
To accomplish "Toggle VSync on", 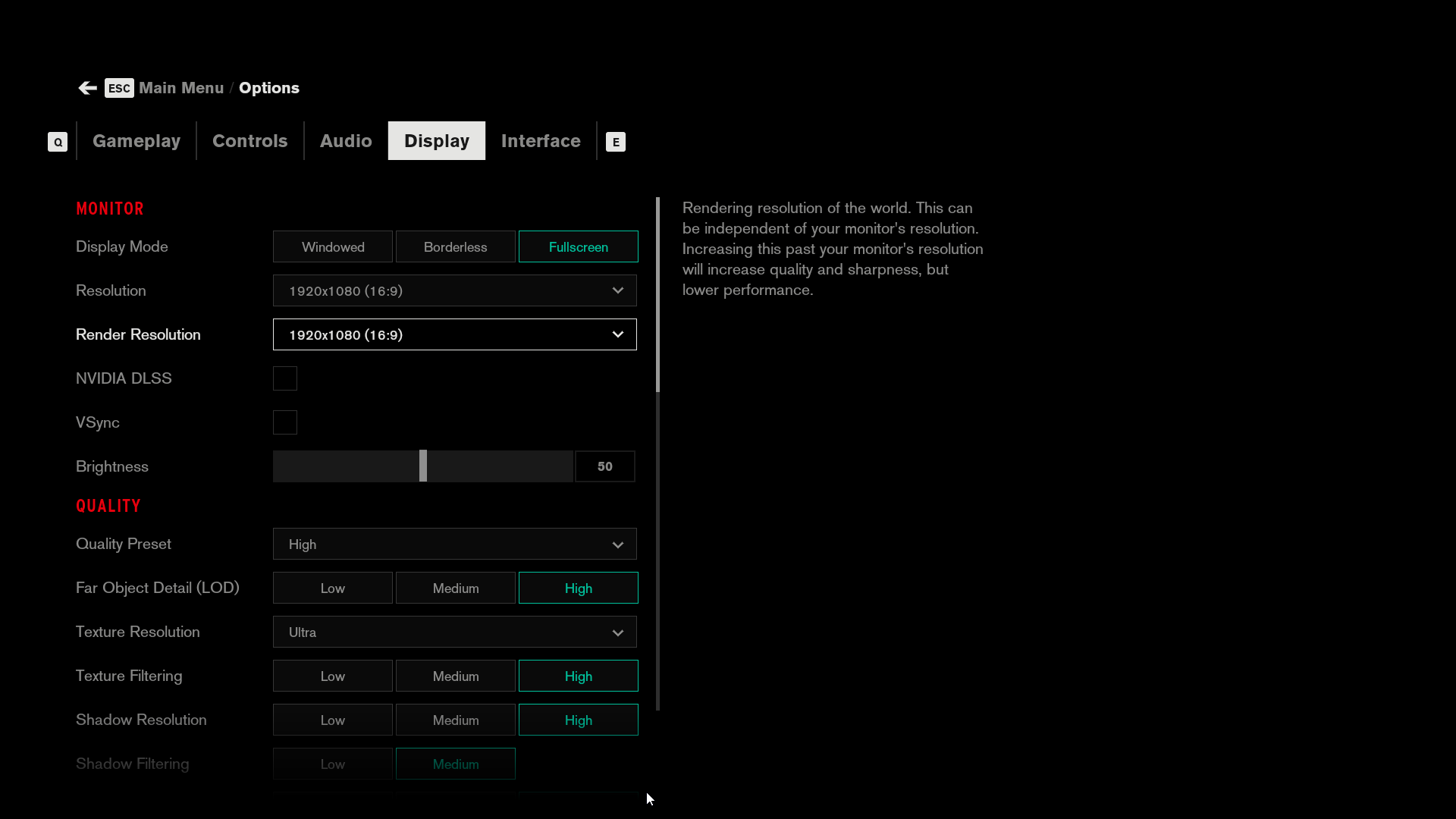I will (286, 422).
